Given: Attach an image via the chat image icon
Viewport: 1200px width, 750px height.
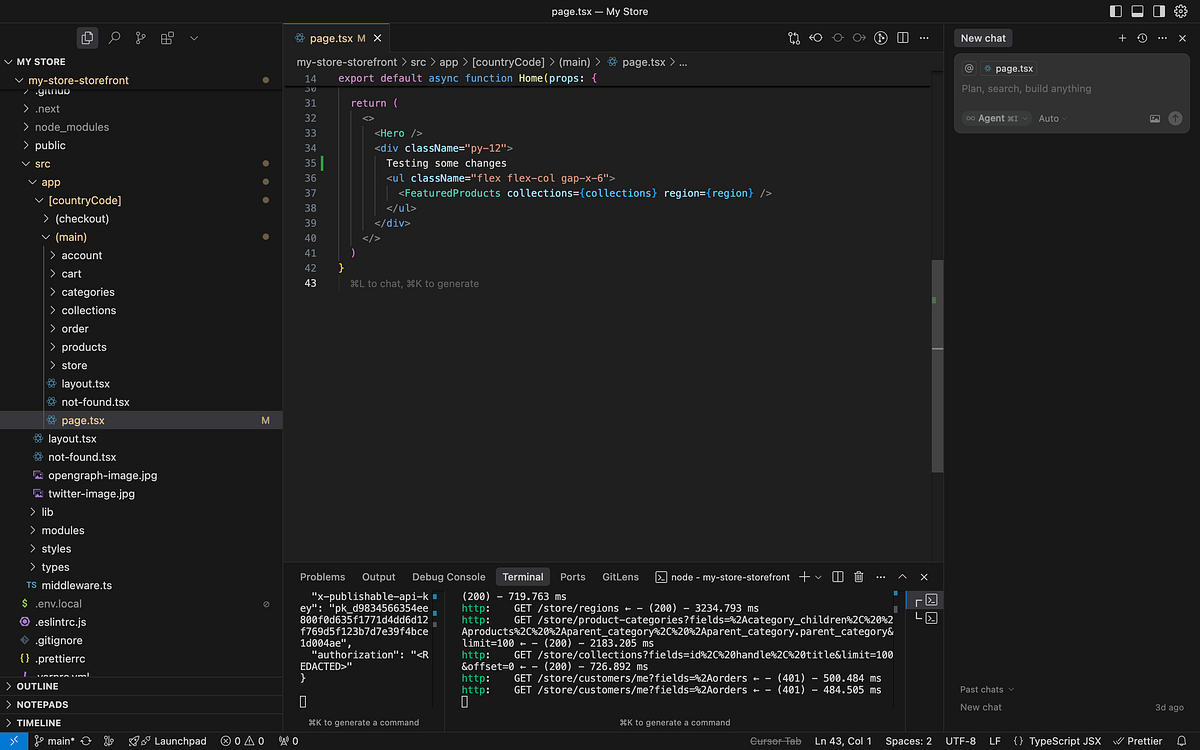Looking at the screenshot, I should (1154, 117).
